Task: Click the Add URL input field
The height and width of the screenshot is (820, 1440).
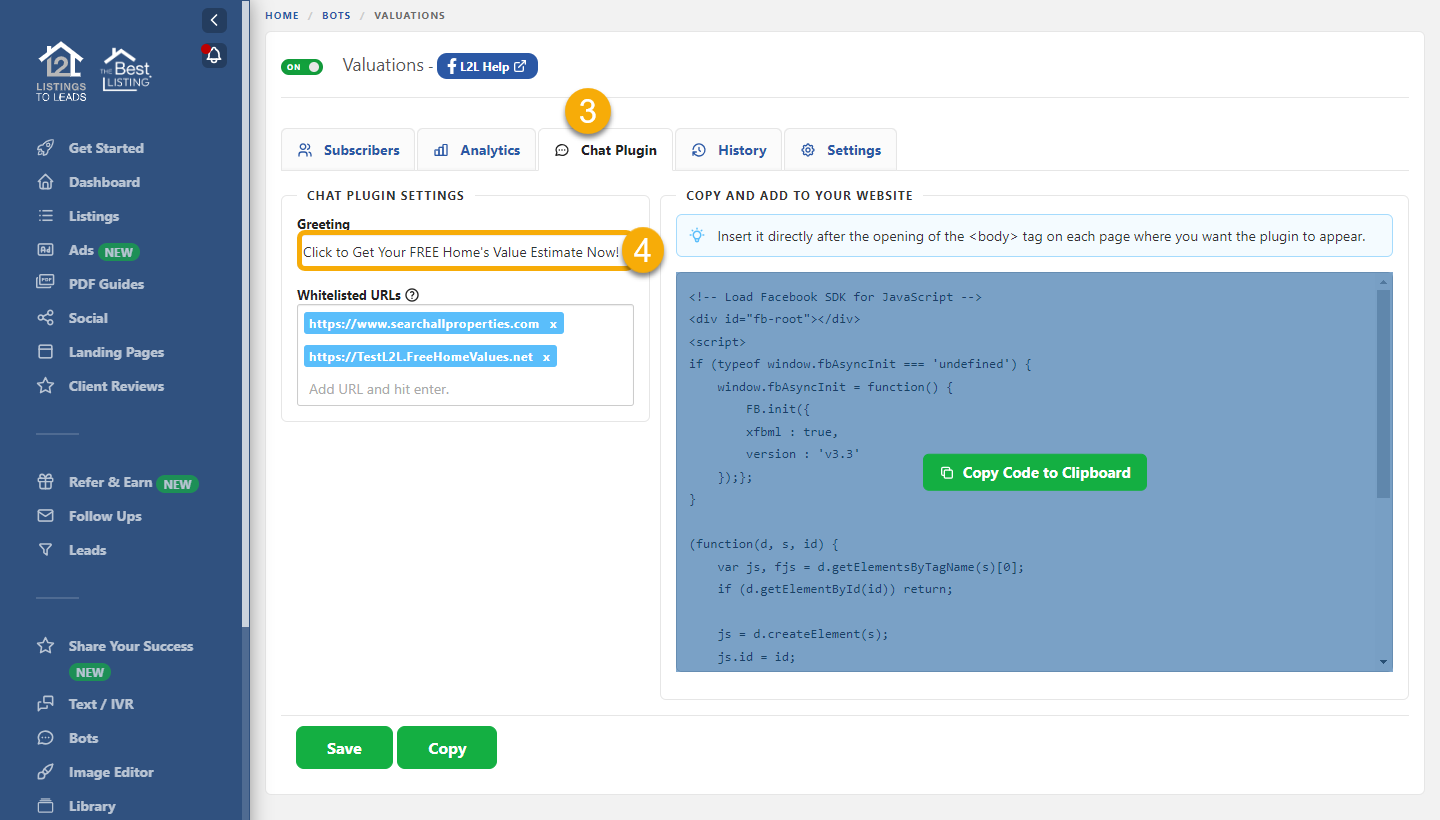Action: tap(465, 389)
